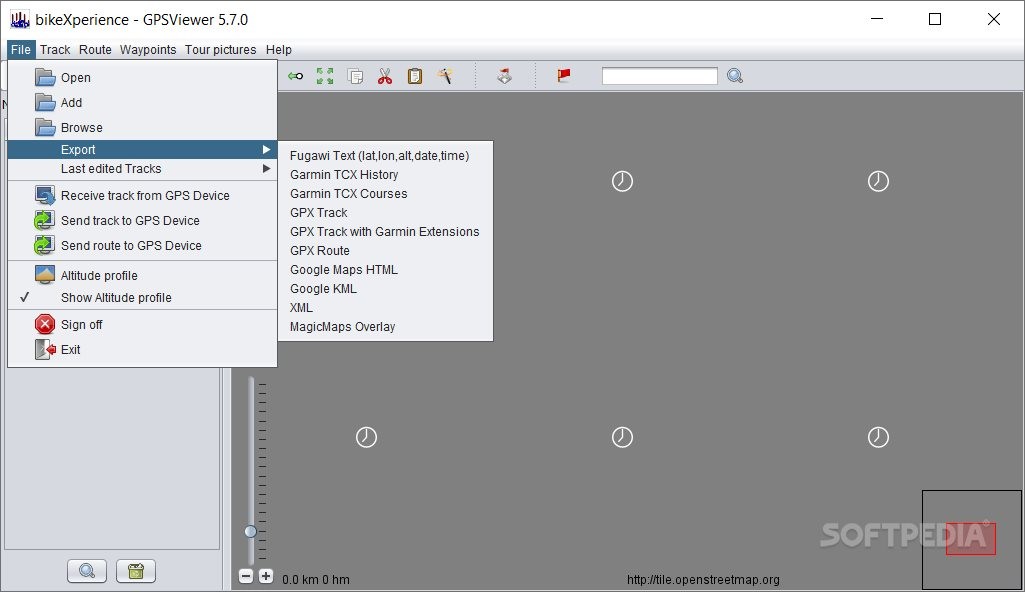Click the zoom out minus icon on map
The height and width of the screenshot is (592, 1025).
coord(246,576)
